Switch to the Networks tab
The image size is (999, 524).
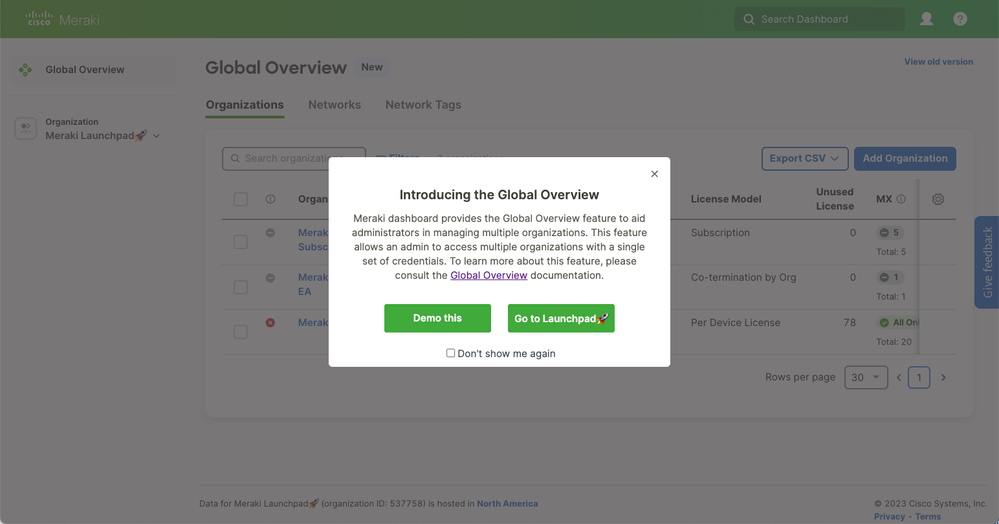334,105
